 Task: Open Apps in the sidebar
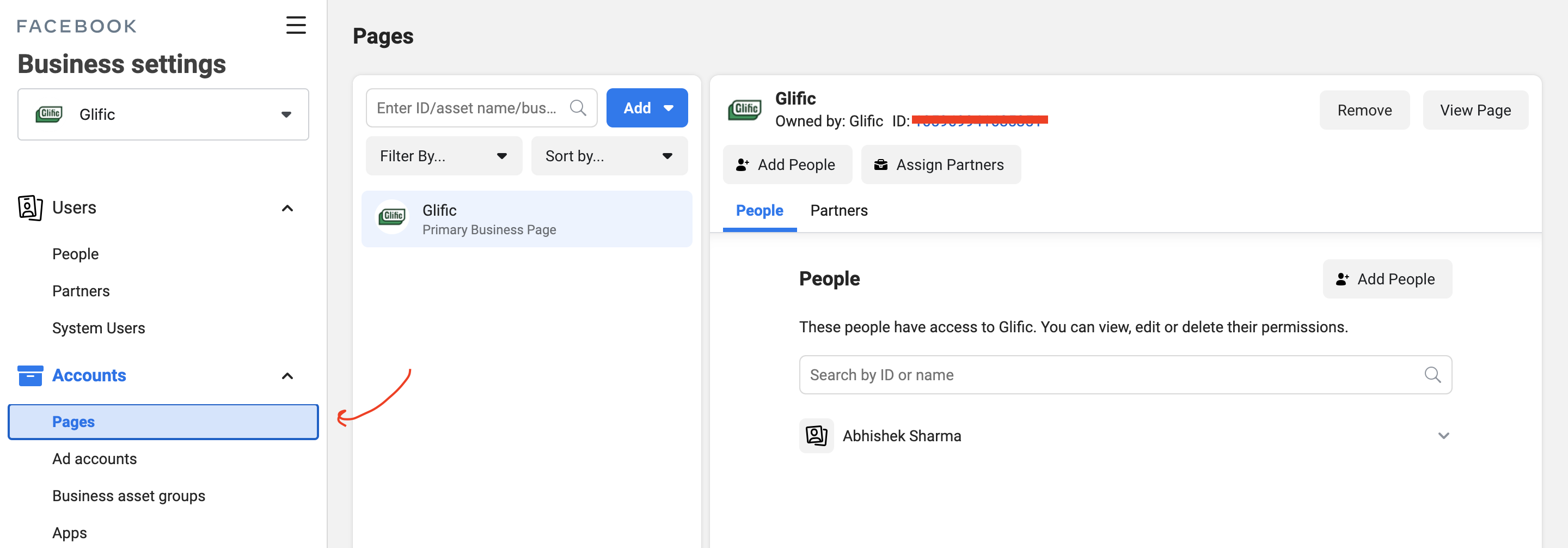(69, 533)
